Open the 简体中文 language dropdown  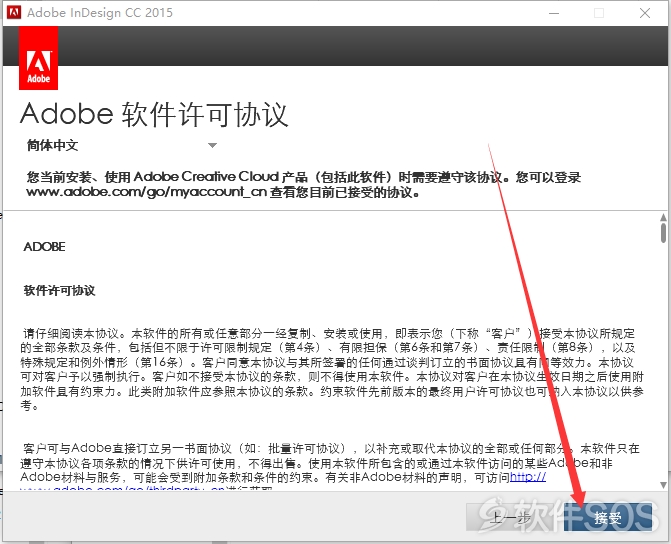122,146
